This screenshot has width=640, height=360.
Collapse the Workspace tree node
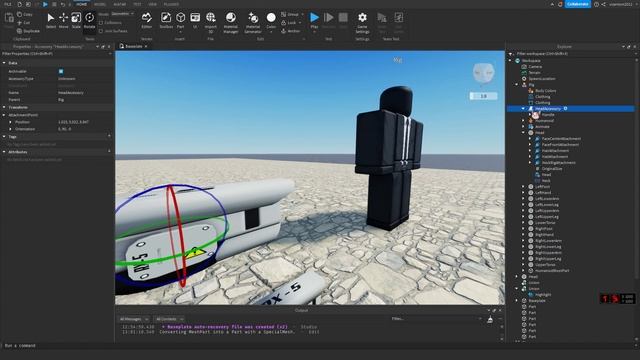[510, 60]
